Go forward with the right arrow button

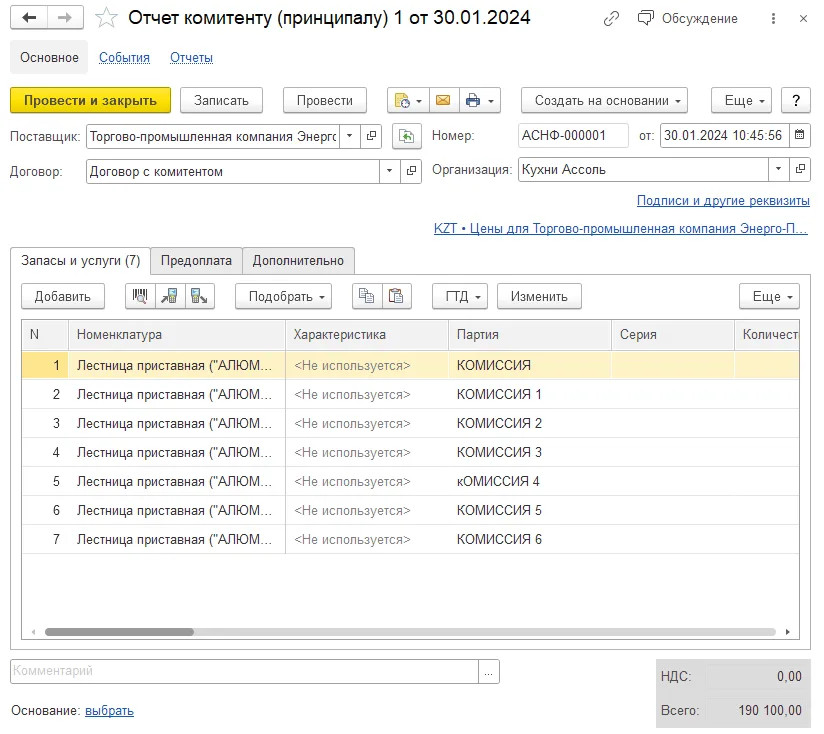[65, 18]
